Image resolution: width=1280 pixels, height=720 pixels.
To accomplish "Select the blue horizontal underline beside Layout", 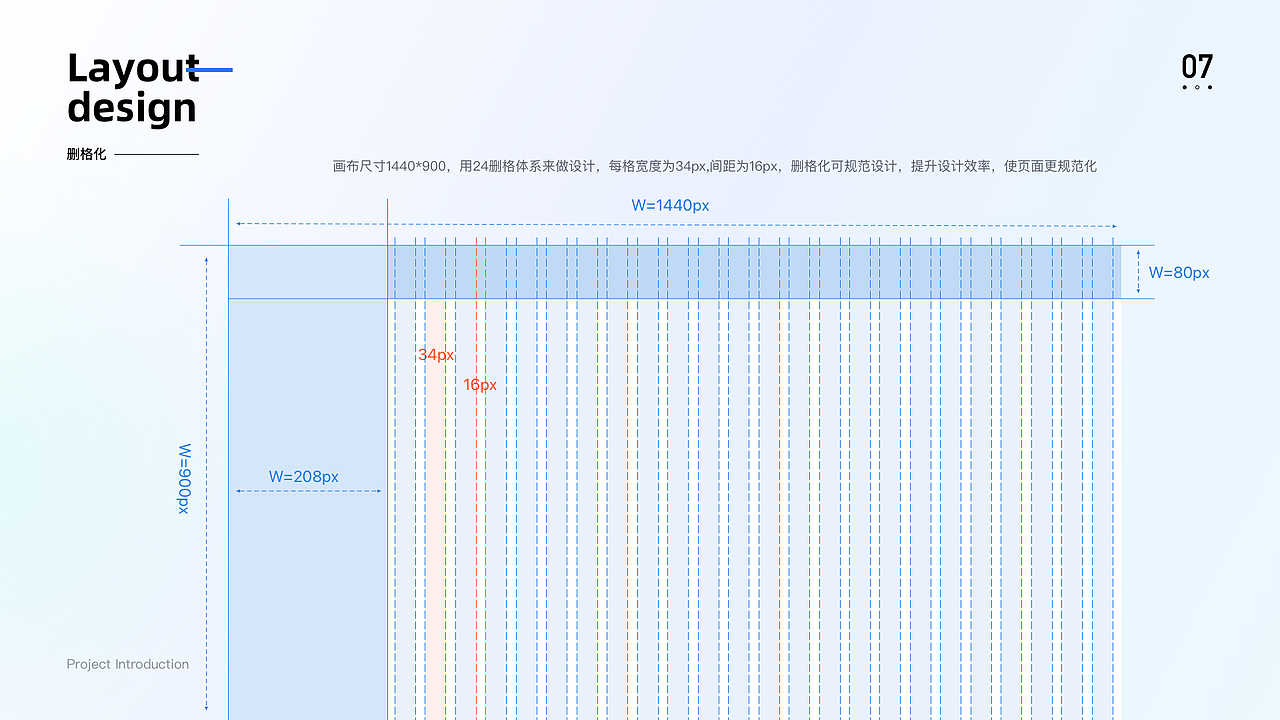I will 208,70.
